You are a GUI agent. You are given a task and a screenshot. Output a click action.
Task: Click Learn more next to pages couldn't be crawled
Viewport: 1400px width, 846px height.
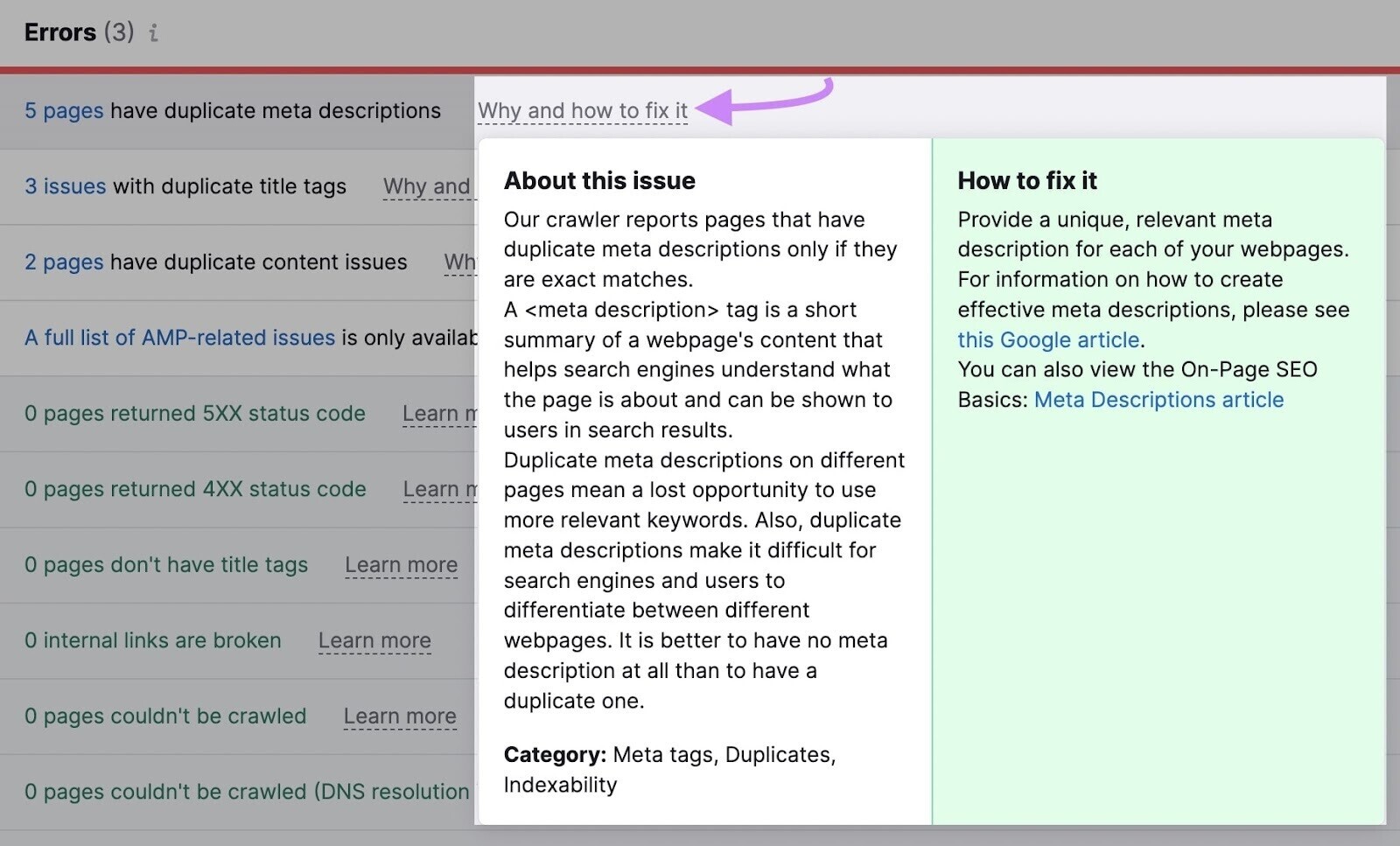(400, 717)
